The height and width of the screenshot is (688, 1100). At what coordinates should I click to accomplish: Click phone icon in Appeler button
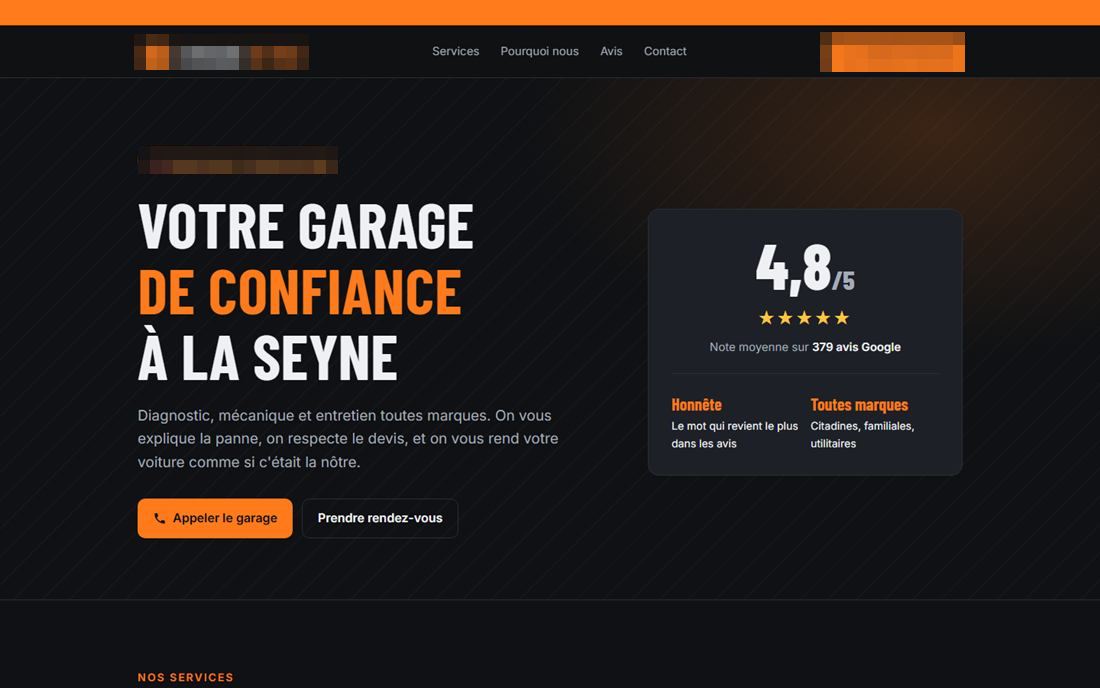[160, 518]
